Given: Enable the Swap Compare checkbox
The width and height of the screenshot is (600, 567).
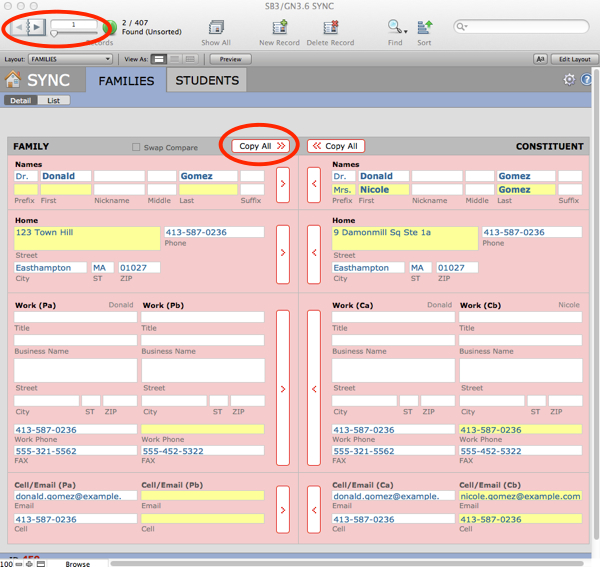Looking at the screenshot, I should [x=137, y=147].
